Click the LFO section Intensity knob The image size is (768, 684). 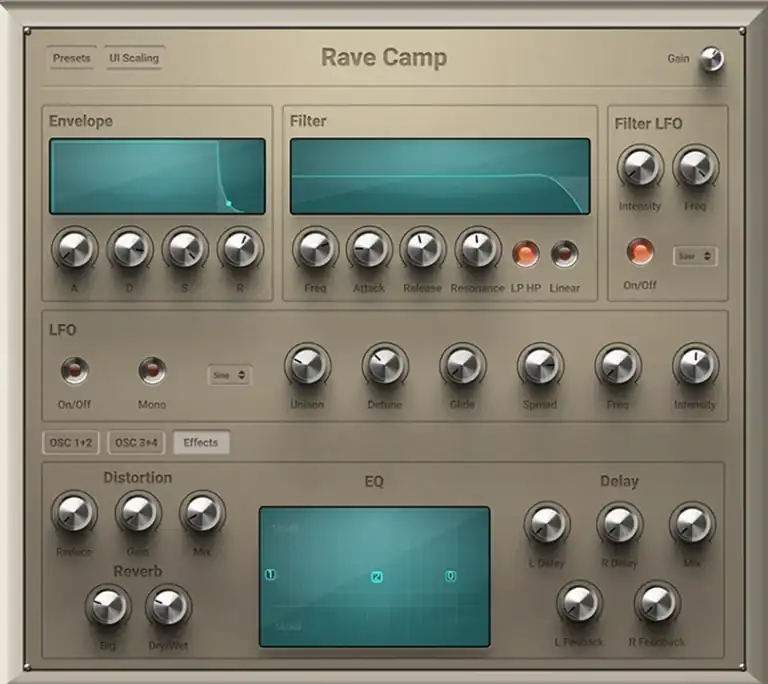click(695, 365)
